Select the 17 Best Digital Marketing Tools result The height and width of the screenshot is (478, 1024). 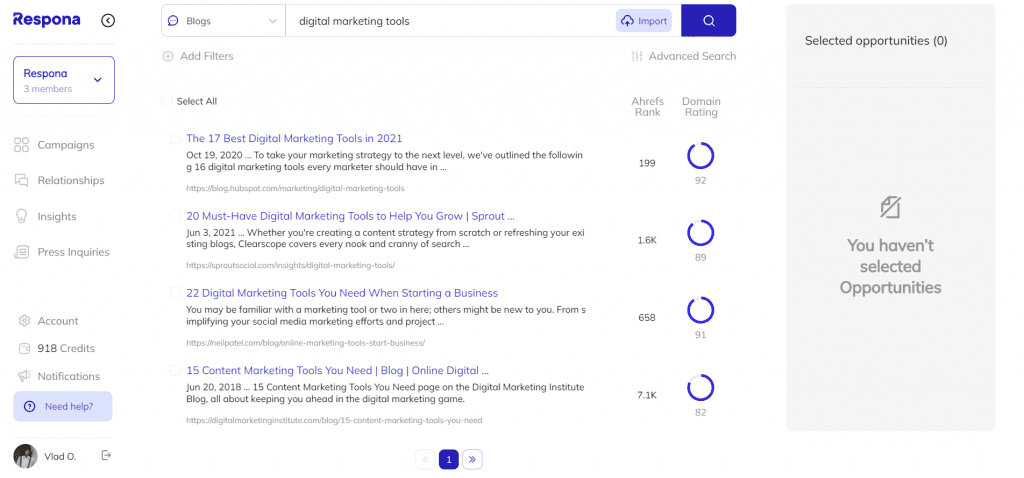point(175,138)
